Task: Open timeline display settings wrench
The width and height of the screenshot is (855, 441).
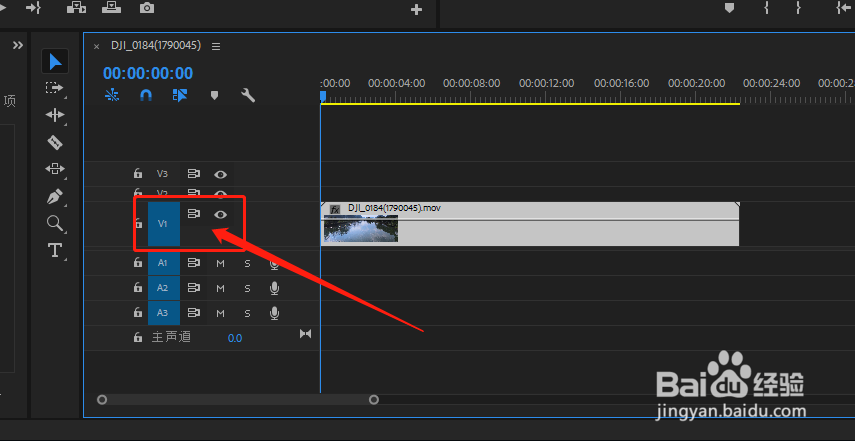Action: (248, 96)
